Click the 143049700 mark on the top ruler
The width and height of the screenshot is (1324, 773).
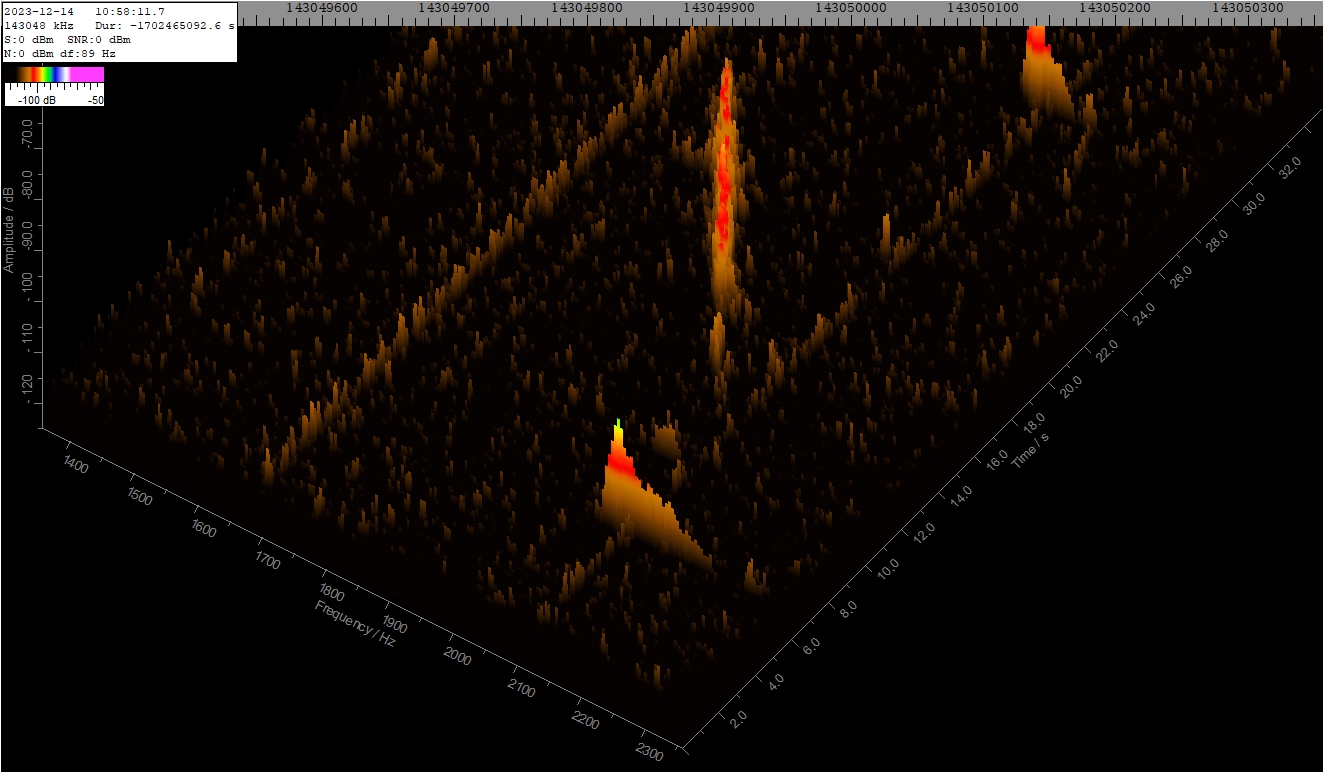453,7
